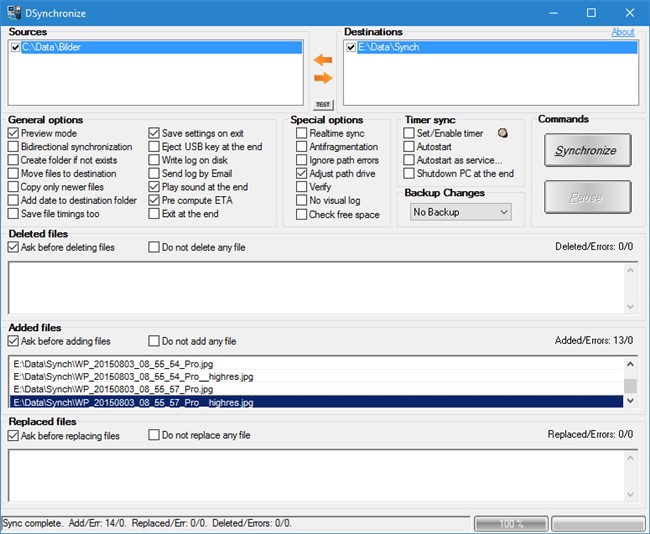This screenshot has width=650, height=534.
Task: Click inside the empty Replaced files list
Action: (316, 476)
